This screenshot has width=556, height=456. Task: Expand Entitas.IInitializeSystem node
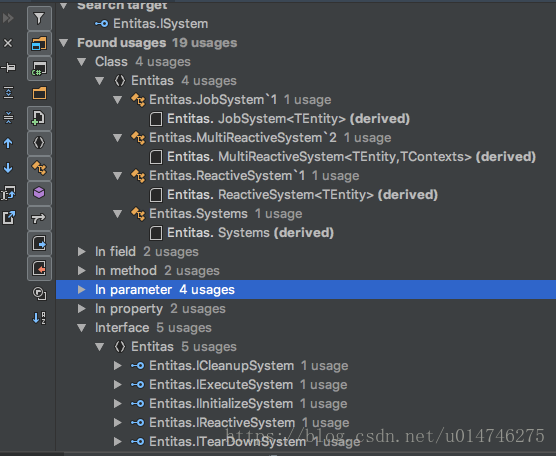pos(118,404)
